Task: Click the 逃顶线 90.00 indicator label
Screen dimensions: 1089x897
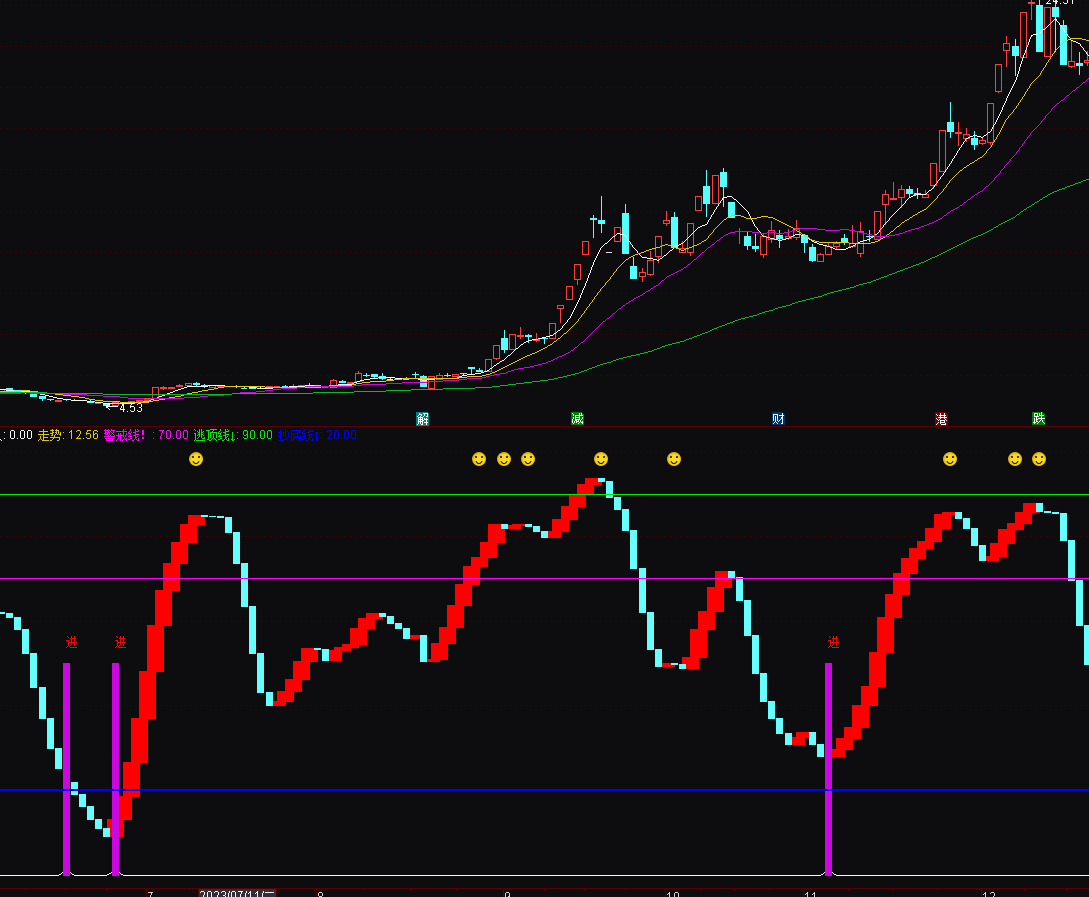Action: pos(233,435)
